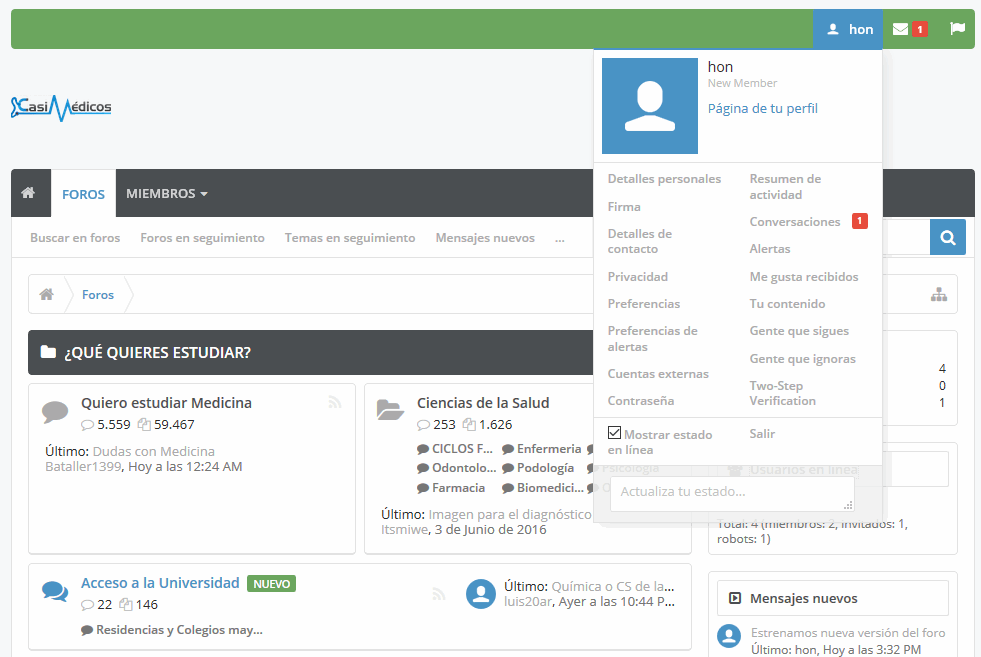Open Privacidad settings
This screenshot has height=657, width=981.
click(638, 277)
